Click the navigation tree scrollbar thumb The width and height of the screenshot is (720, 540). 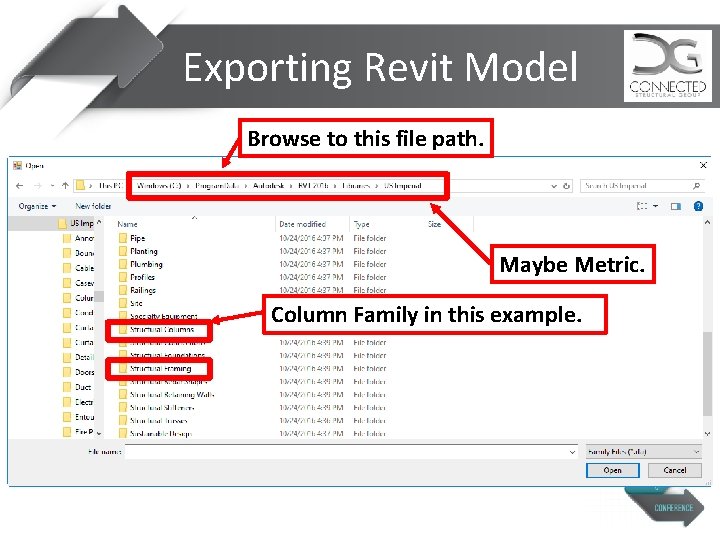tap(99, 297)
